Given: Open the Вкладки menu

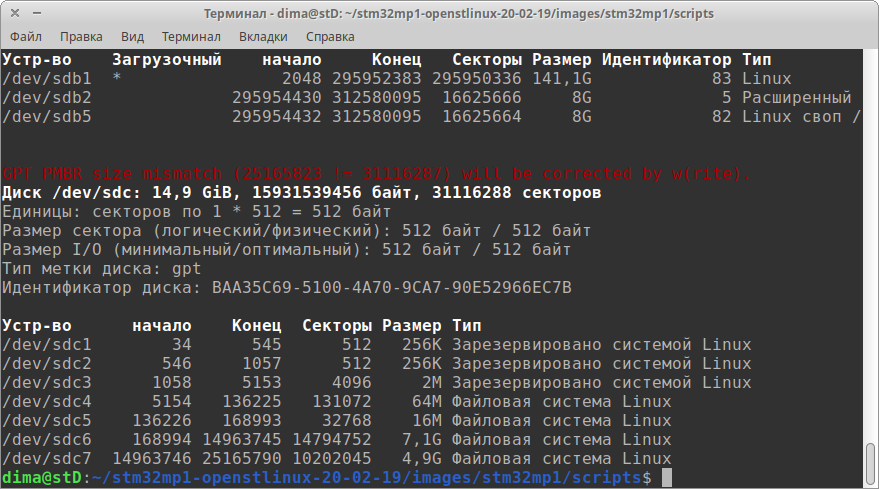Looking at the screenshot, I should pyautogui.click(x=263, y=36).
